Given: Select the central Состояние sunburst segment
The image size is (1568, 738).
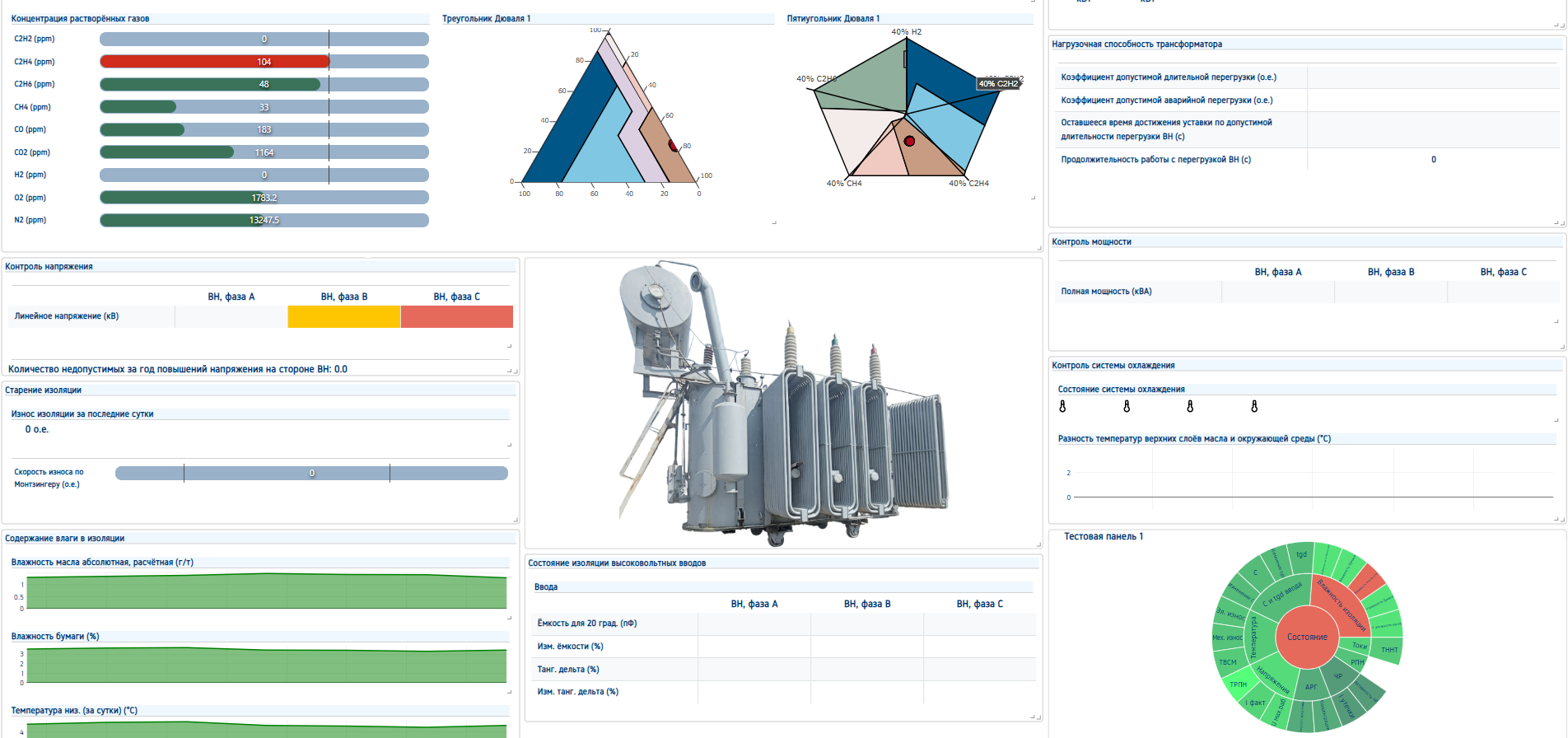Looking at the screenshot, I should pos(1307,637).
